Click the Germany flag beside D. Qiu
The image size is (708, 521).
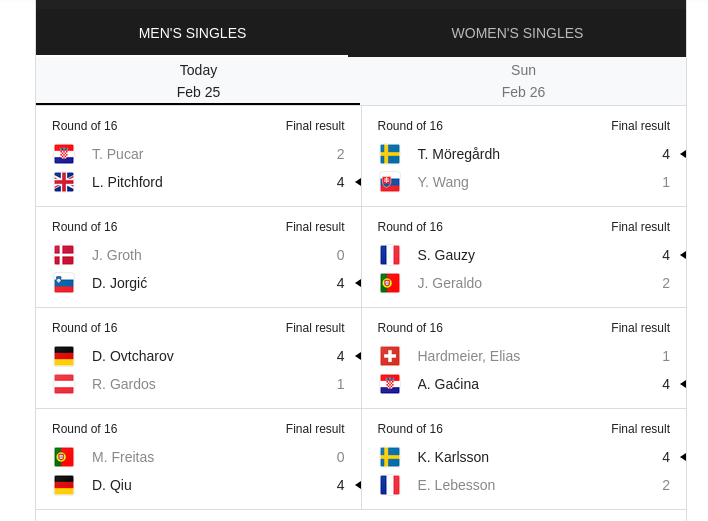click(x=64, y=485)
